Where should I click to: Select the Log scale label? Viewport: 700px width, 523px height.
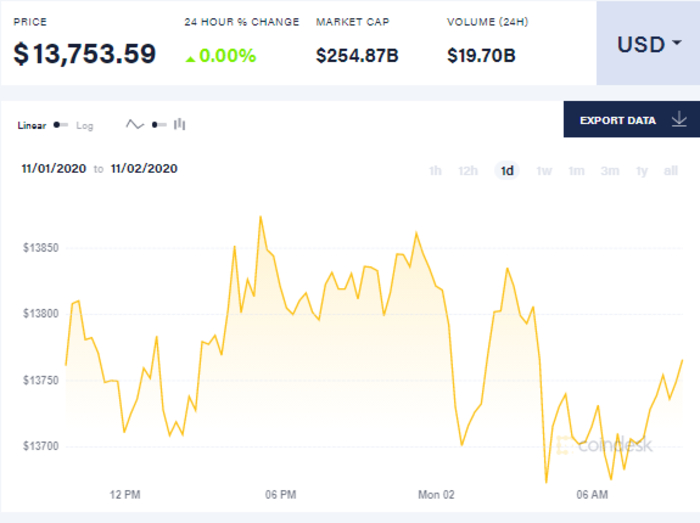pos(85,126)
